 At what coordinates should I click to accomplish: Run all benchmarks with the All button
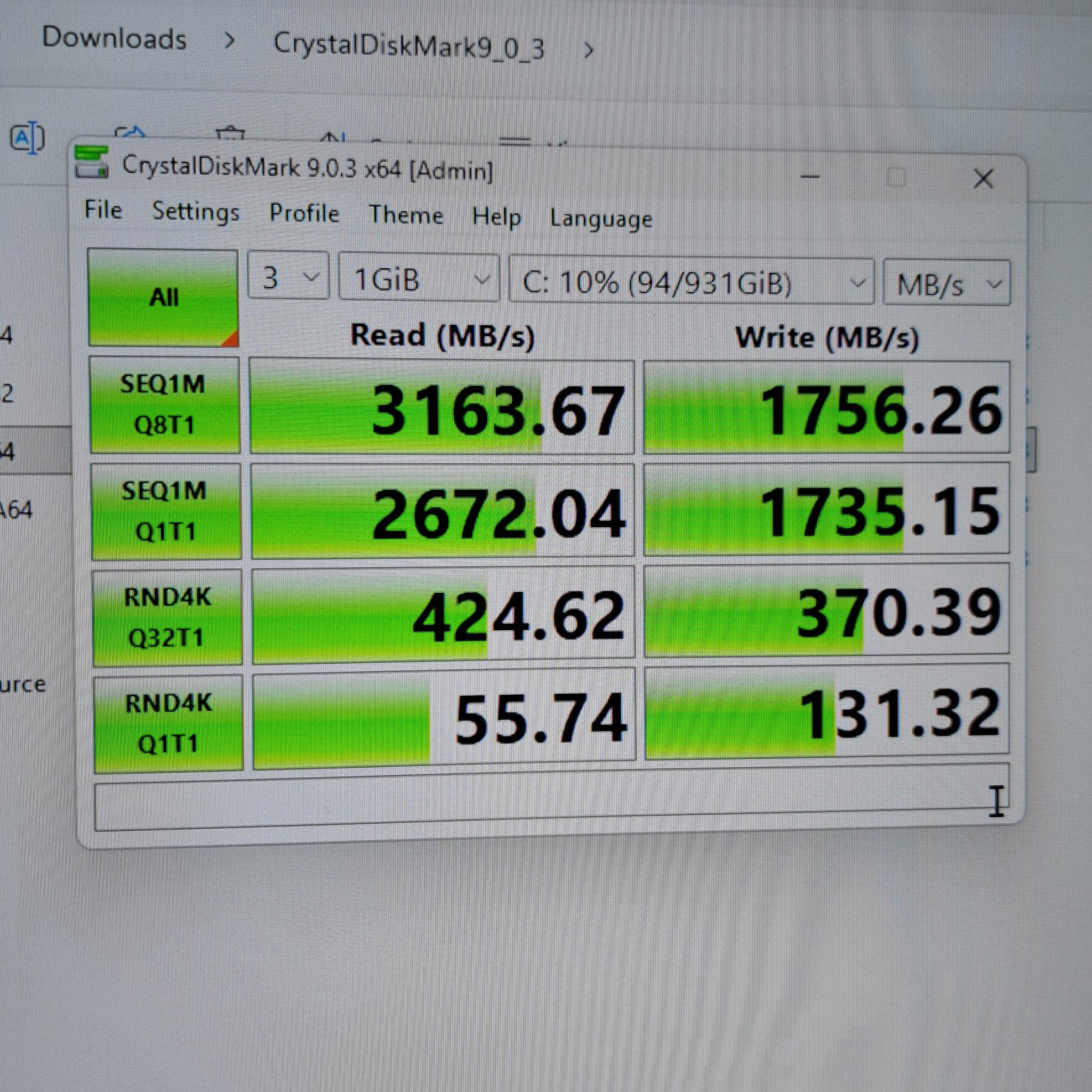pos(163,298)
